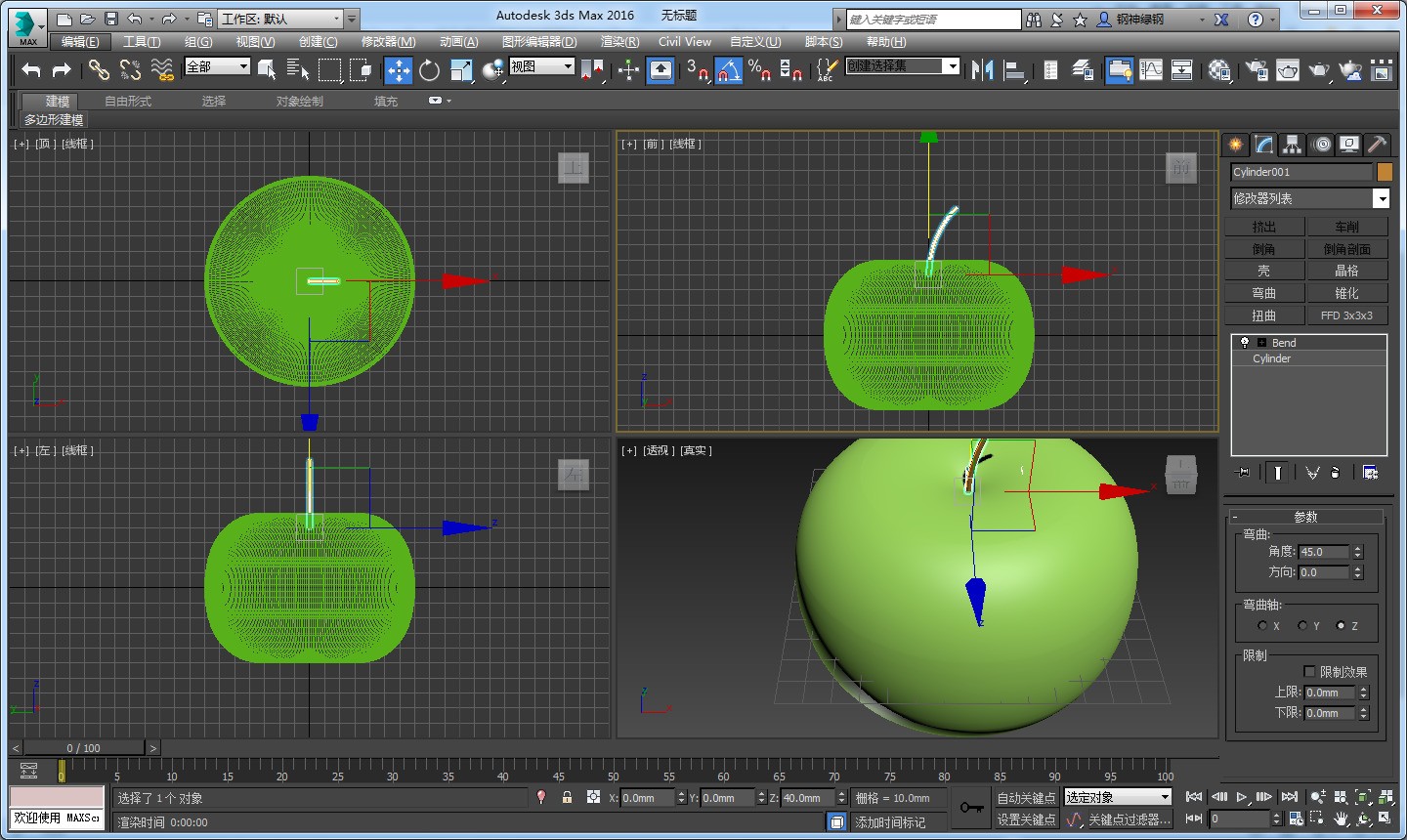1407x840 pixels.
Task: Enable the 限制效果 checkbox
Action: pos(1309,671)
